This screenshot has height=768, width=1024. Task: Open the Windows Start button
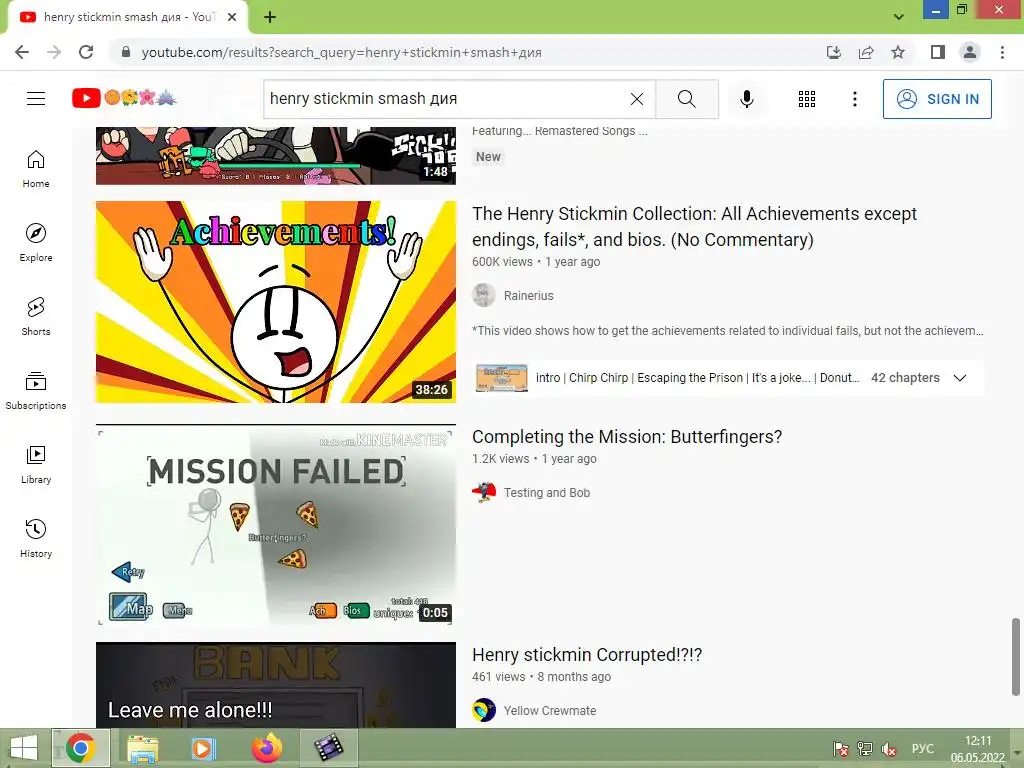tap(24, 748)
